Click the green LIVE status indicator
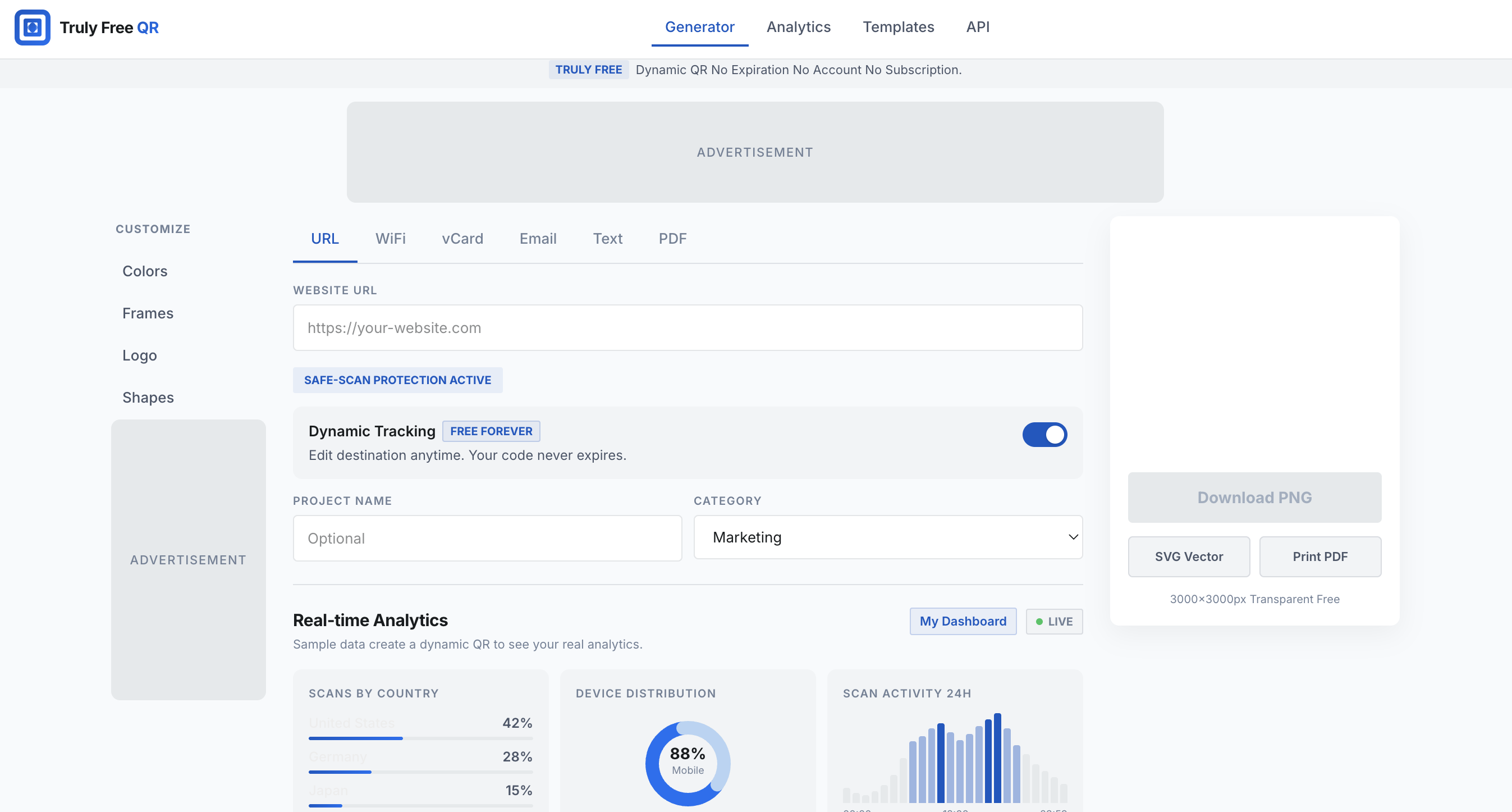The height and width of the screenshot is (812, 1512). coord(1054,621)
